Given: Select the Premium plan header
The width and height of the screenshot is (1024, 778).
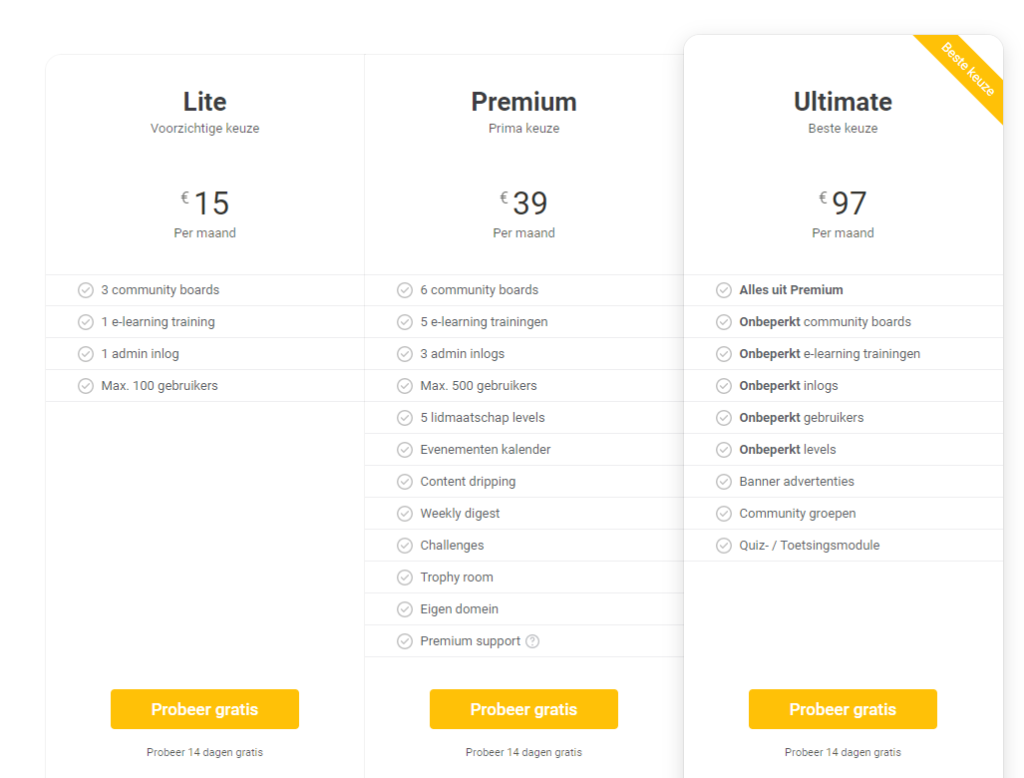Looking at the screenshot, I should tap(523, 101).
